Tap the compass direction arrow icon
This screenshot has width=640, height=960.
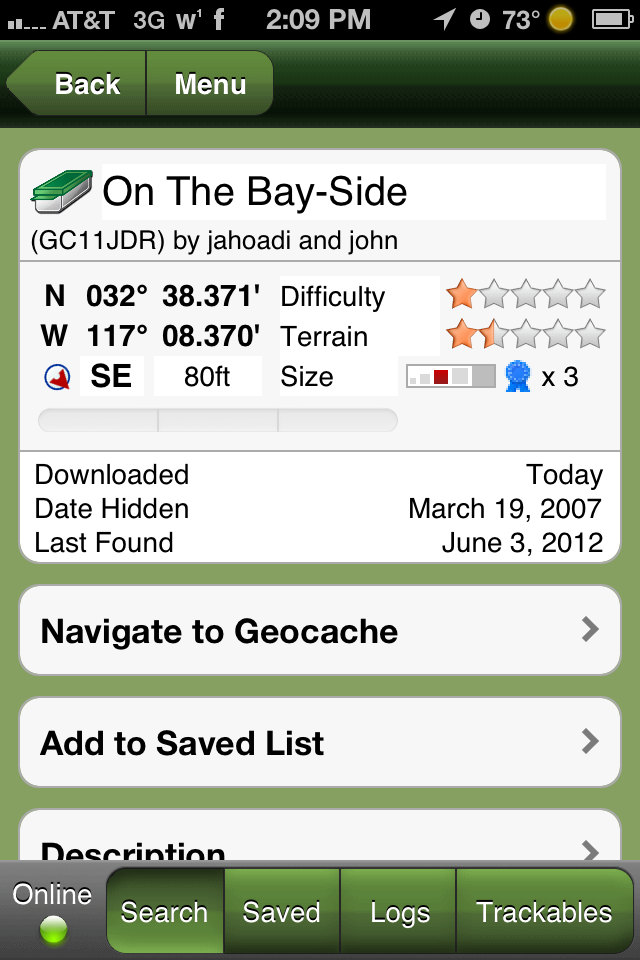point(58,377)
